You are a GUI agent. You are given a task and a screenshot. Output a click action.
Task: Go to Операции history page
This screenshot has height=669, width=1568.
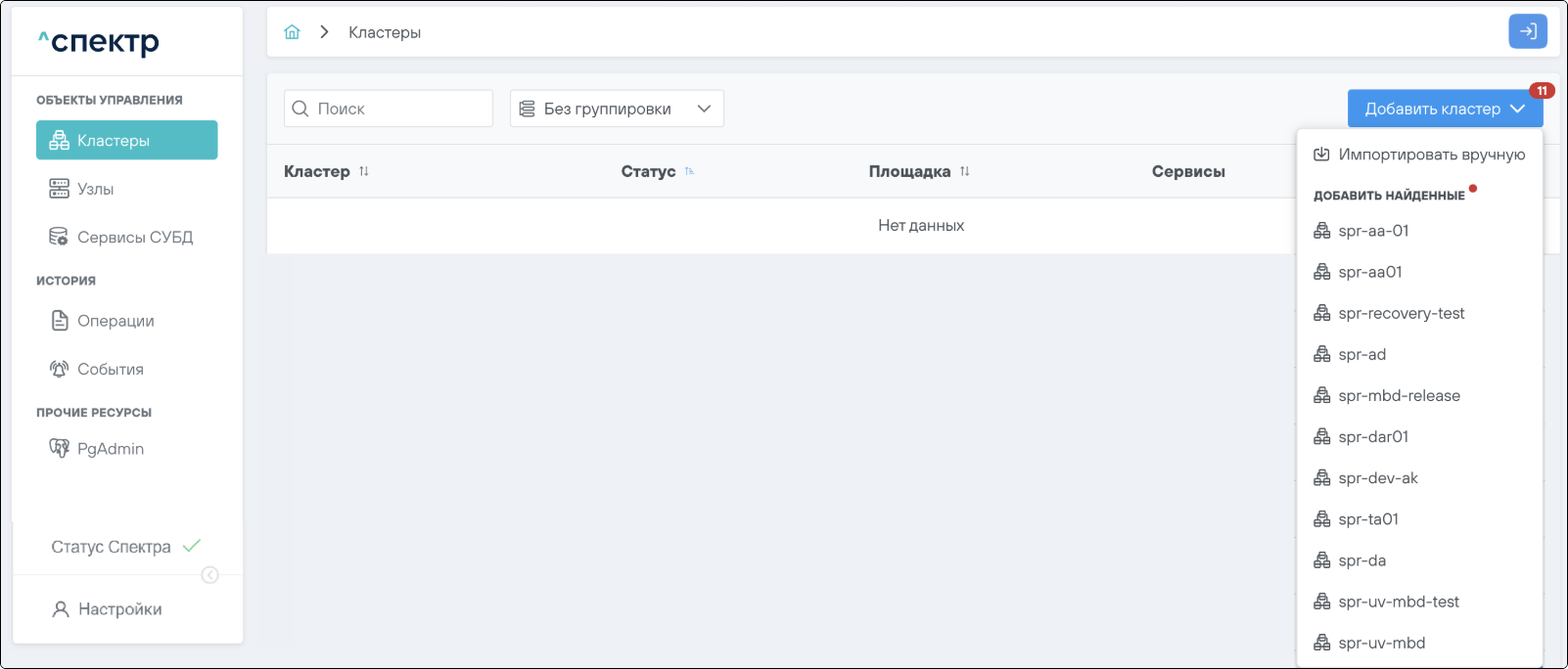click(115, 321)
